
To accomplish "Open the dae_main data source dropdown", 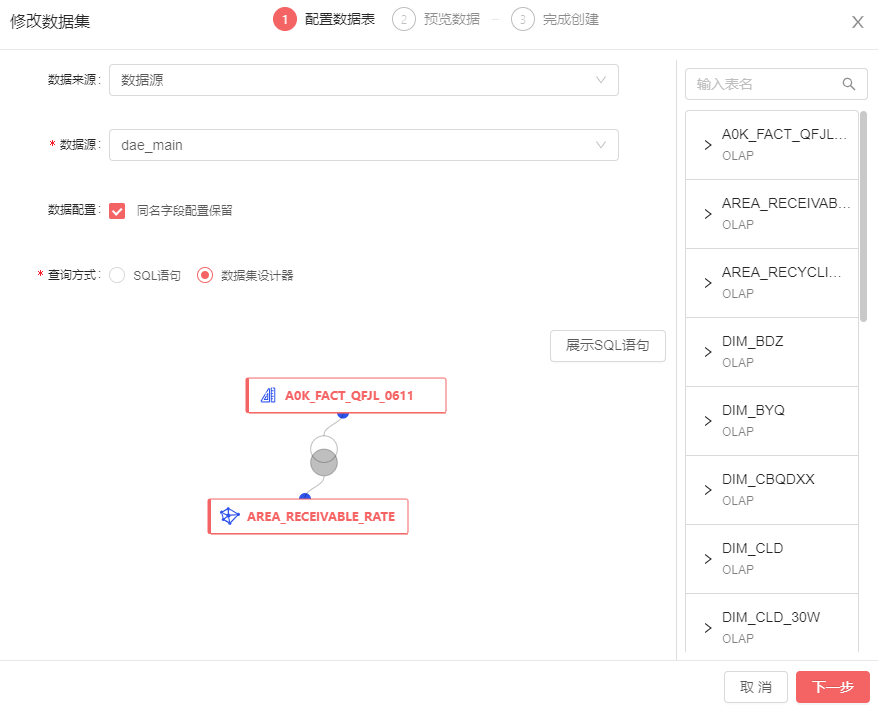I will pyautogui.click(x=363, y=145).
